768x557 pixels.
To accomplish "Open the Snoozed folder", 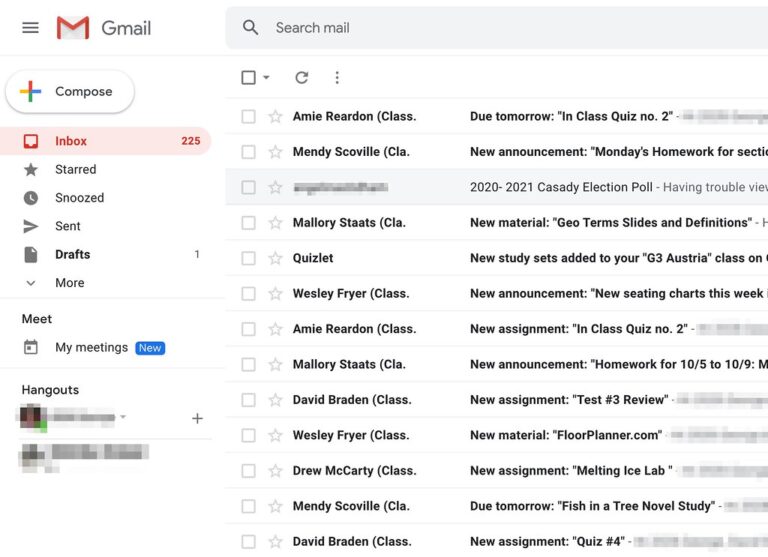I will [x=105, y=198].
